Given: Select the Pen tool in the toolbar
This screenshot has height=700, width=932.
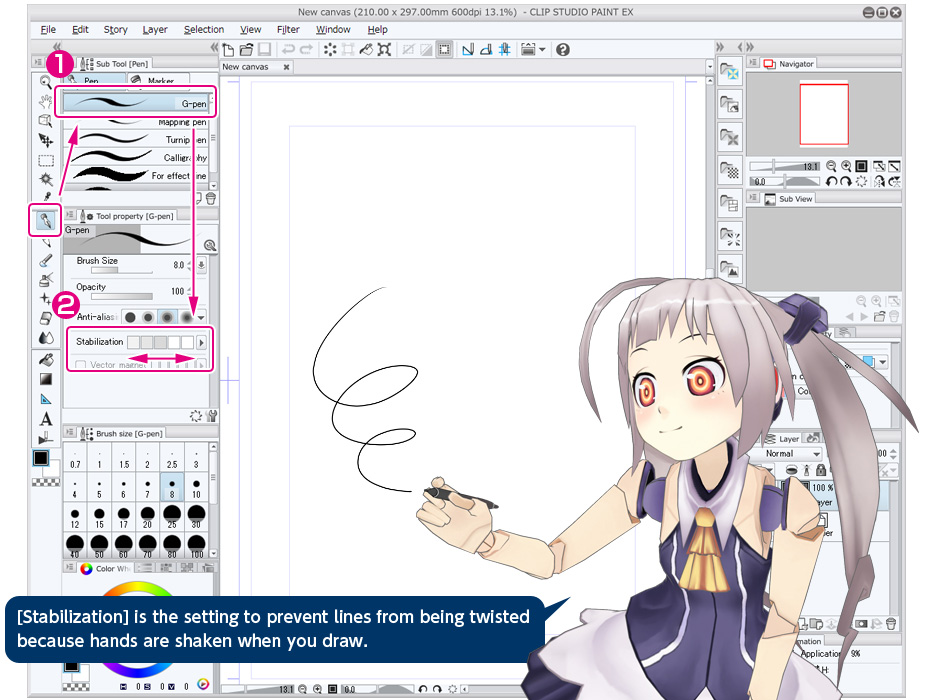Looking at the screenshot, I should 45,220.
